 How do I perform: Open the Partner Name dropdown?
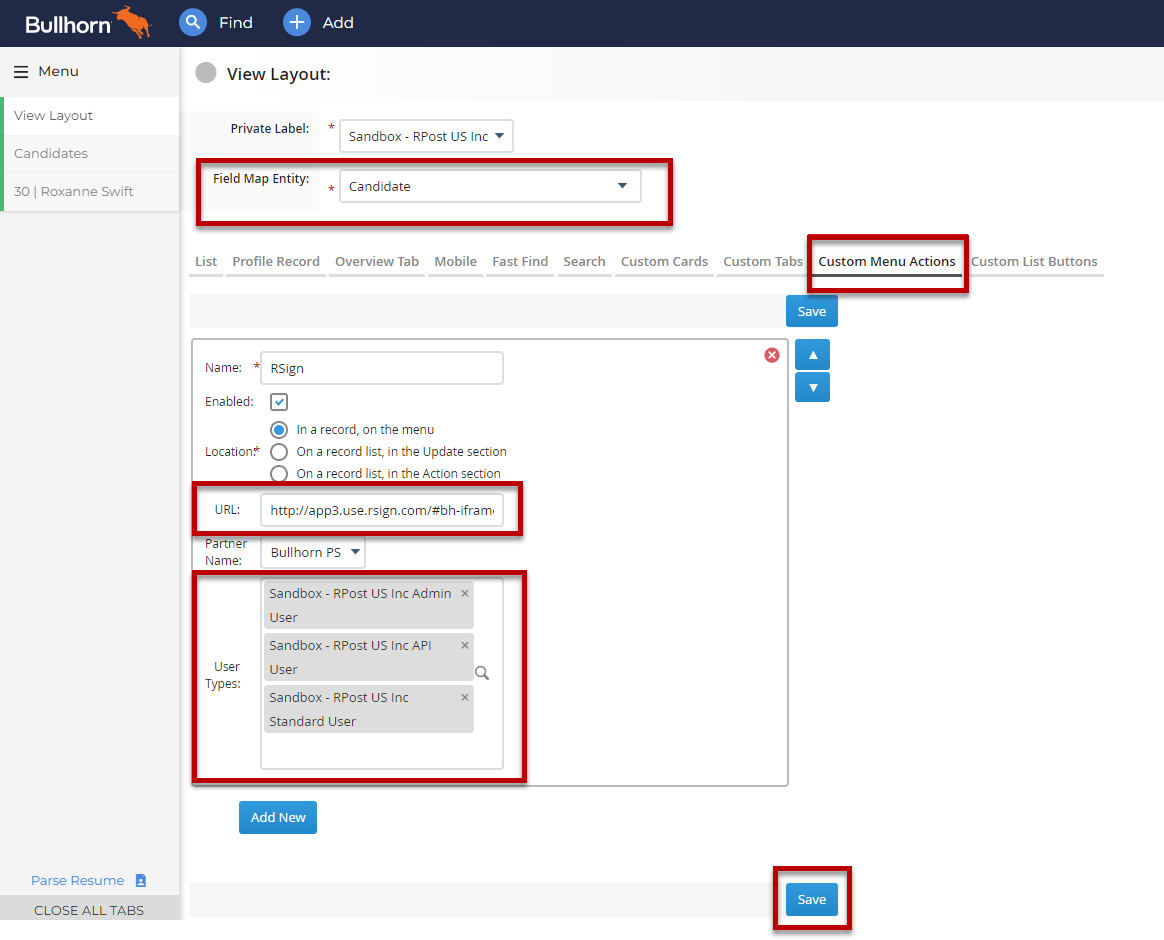313,552
